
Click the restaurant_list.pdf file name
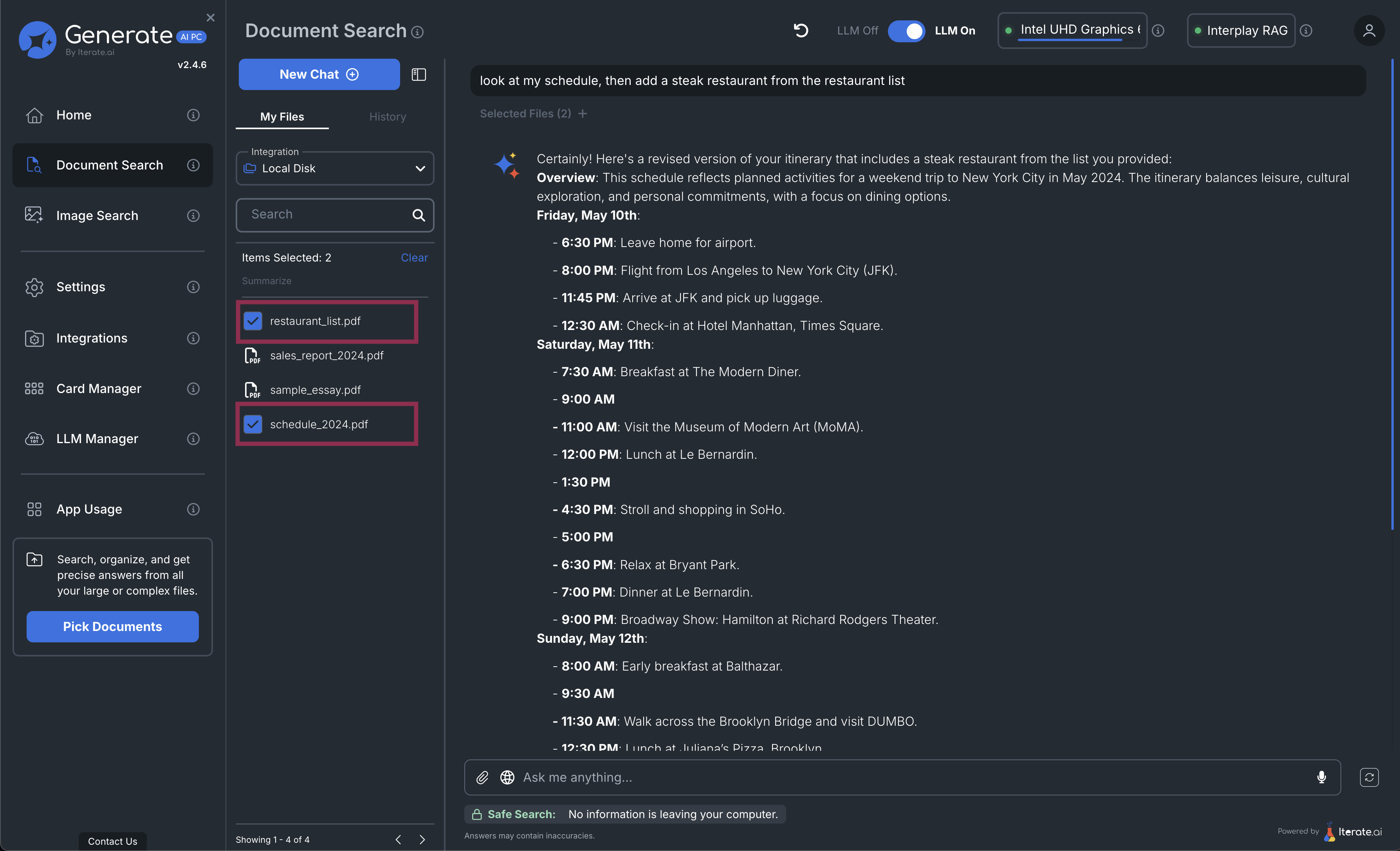point(315,321)
